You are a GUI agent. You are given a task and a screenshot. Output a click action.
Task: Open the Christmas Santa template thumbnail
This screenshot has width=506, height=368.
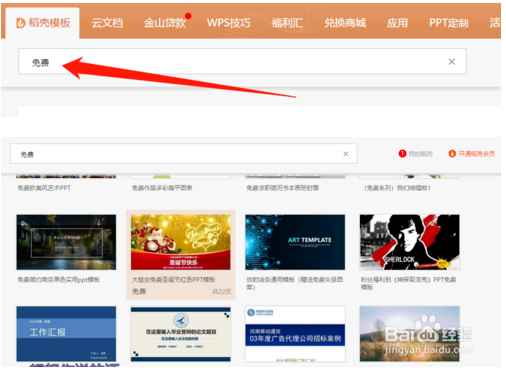pyautogui.click(x=181, y=242)
